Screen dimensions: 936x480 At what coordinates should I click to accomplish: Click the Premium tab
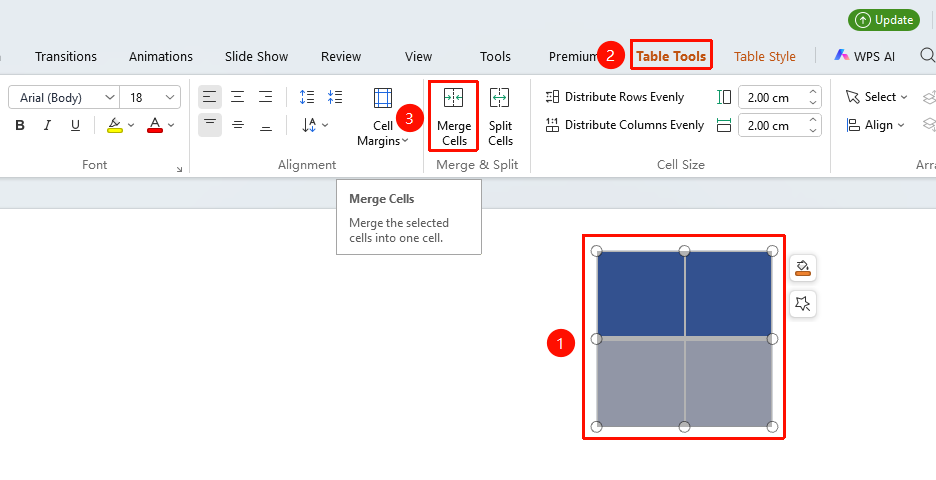(573, 56)
